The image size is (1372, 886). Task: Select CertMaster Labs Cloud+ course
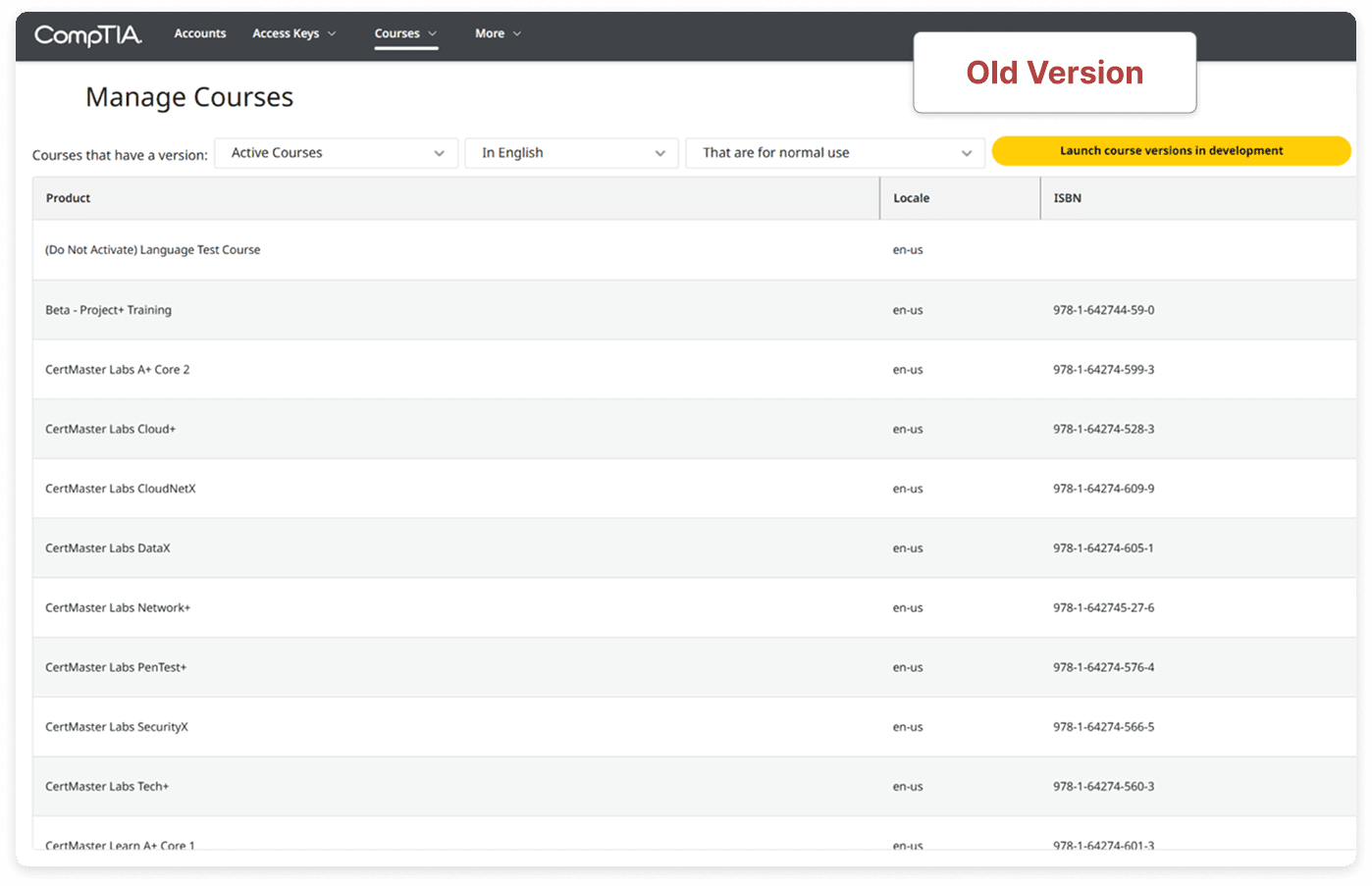110,429
